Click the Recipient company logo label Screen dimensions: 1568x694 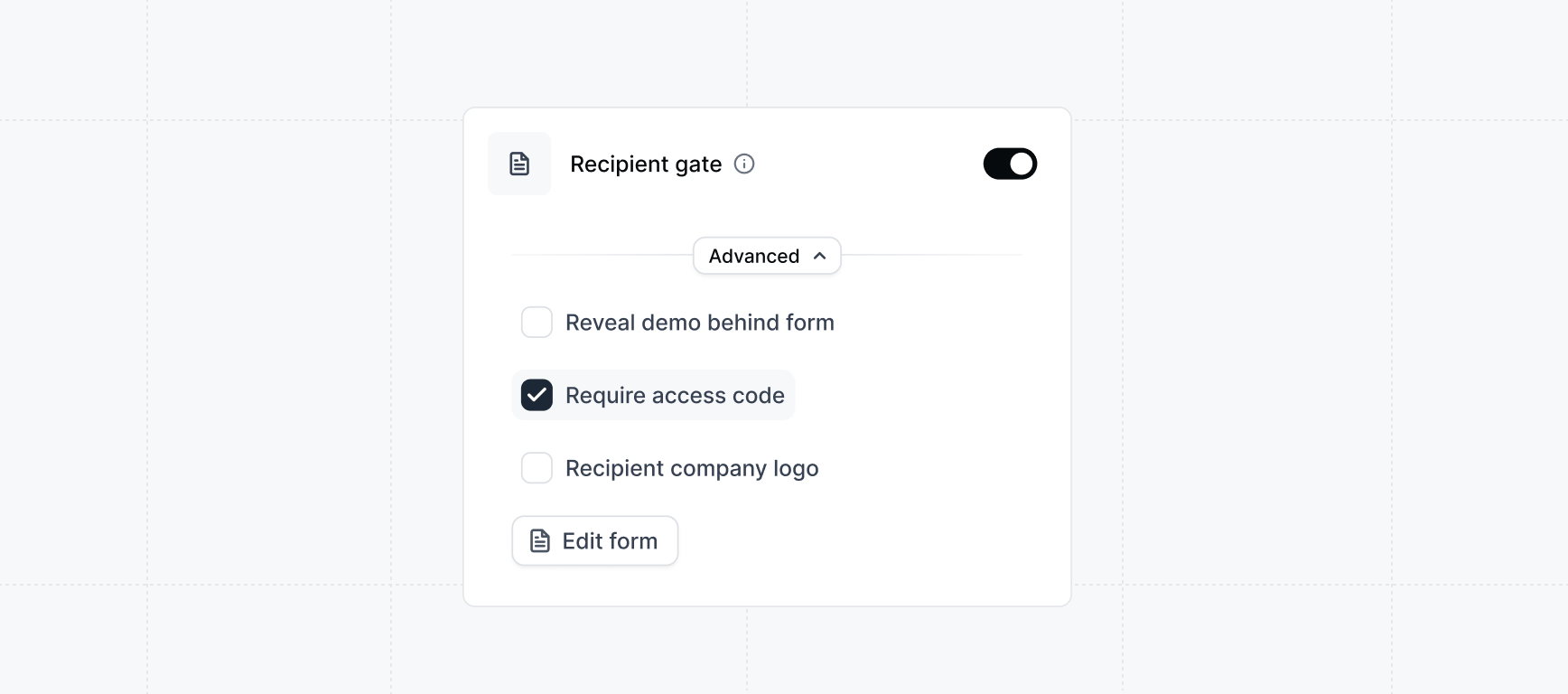692,468
